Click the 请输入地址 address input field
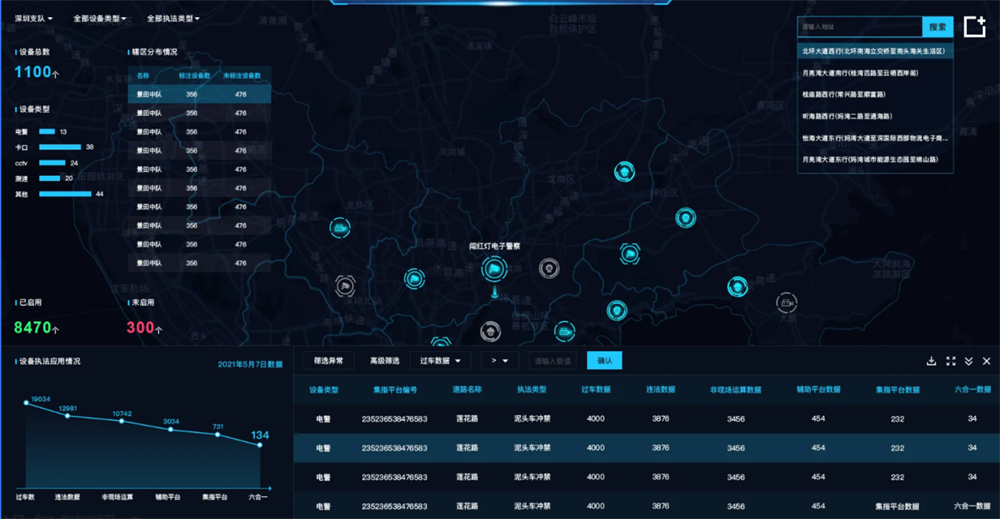The width and height of the screenshot is (1000, 519). coord(859,27)
